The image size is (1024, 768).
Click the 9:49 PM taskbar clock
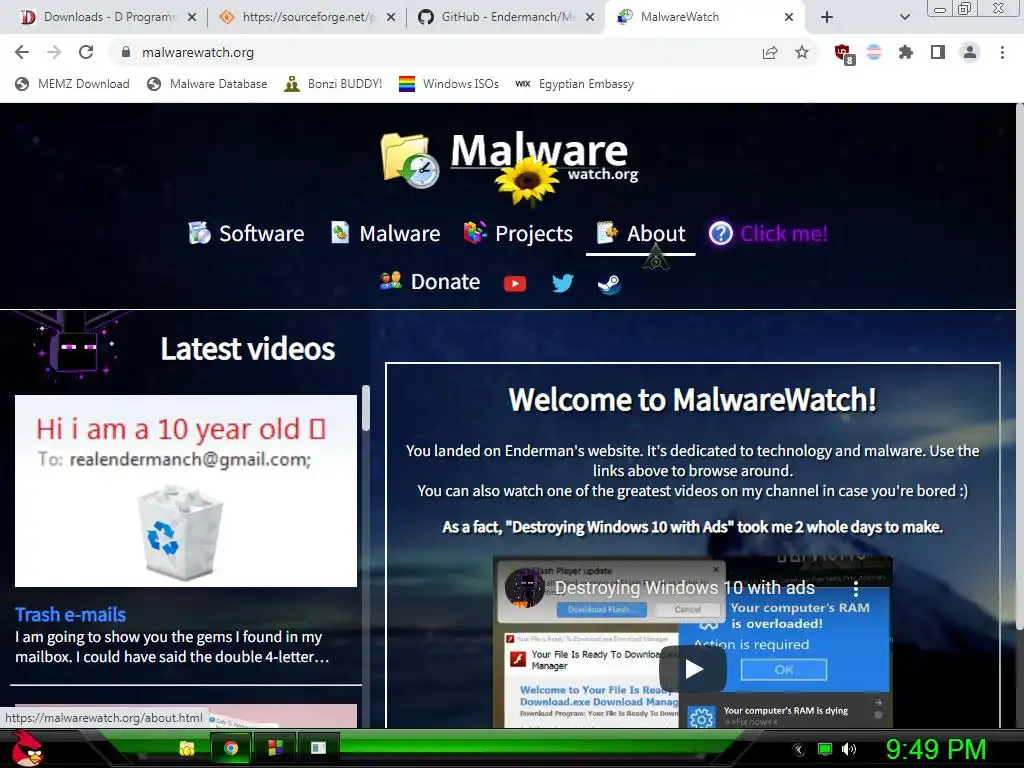tap(935, 749)
